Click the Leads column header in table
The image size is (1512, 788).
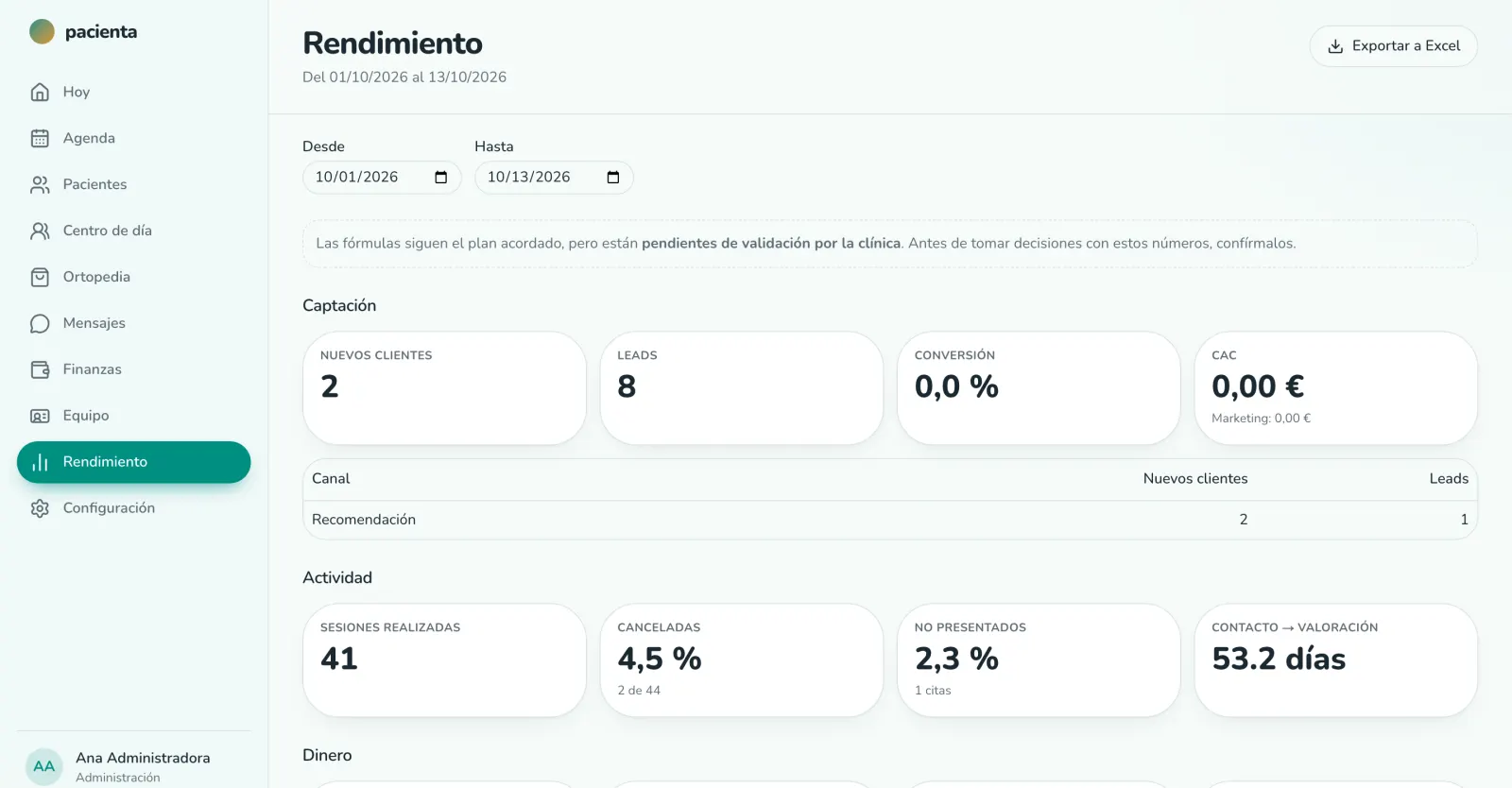(x=1449, y=479)
